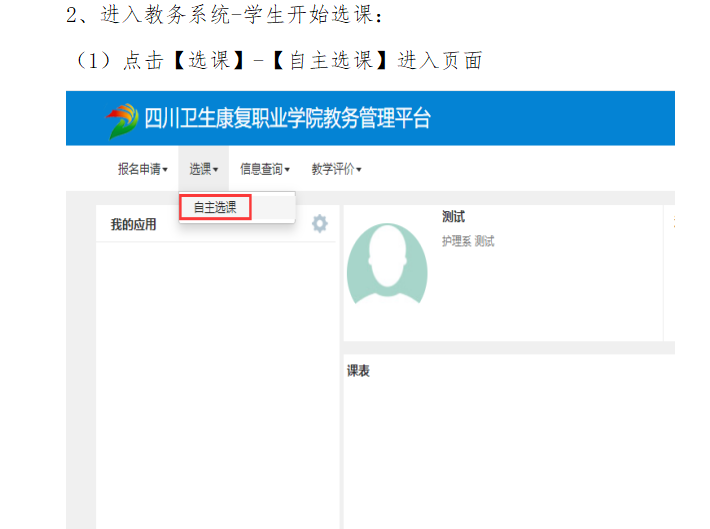Expand the 教学评价 dropdown menu

click(x=336, y=169)
